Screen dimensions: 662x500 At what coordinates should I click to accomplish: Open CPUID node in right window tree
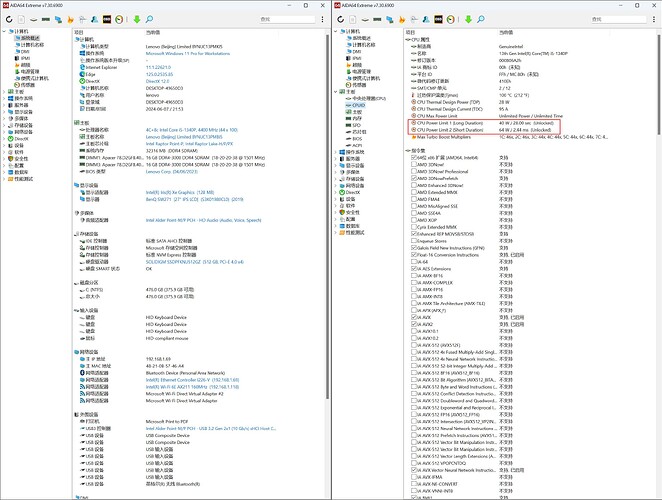(355, 105)
